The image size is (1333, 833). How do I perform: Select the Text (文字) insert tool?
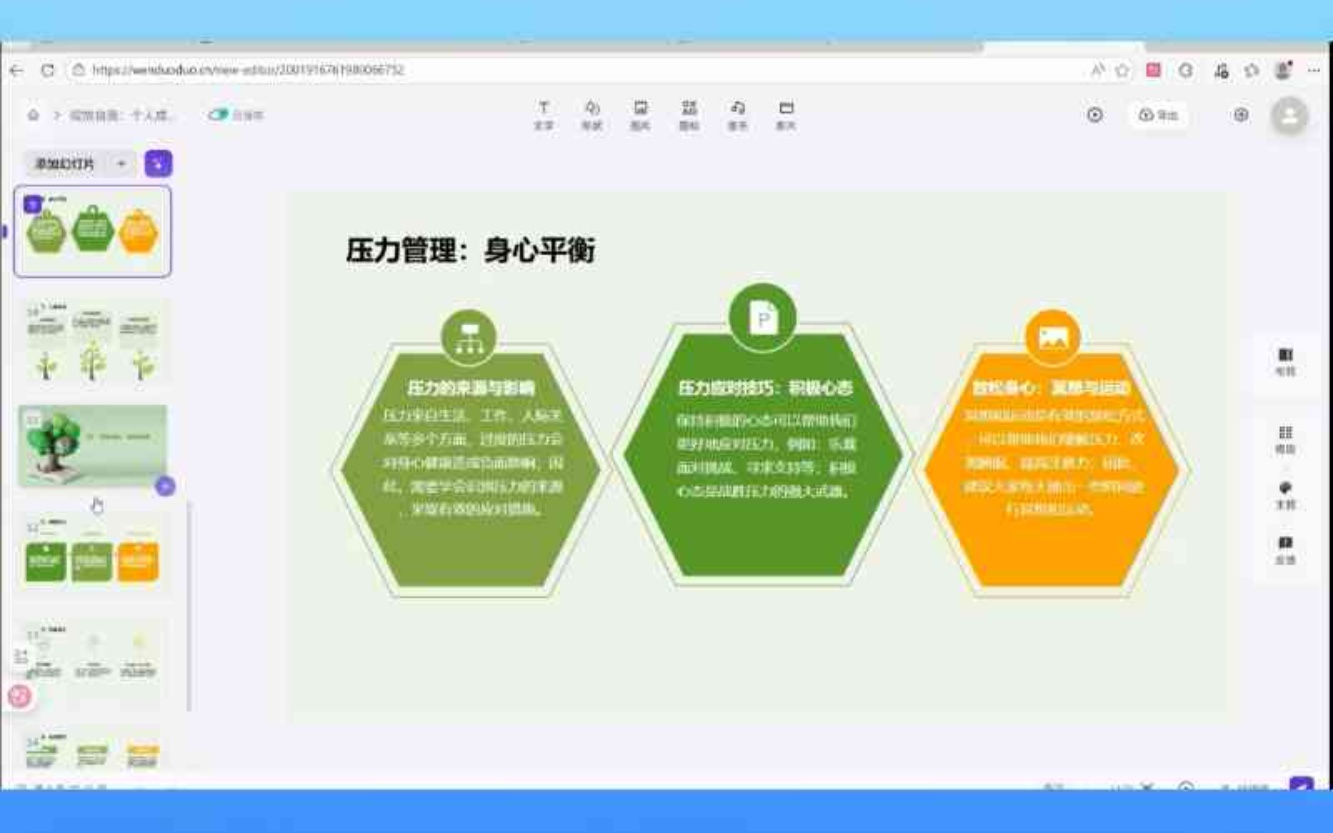(x=544, y=115)
